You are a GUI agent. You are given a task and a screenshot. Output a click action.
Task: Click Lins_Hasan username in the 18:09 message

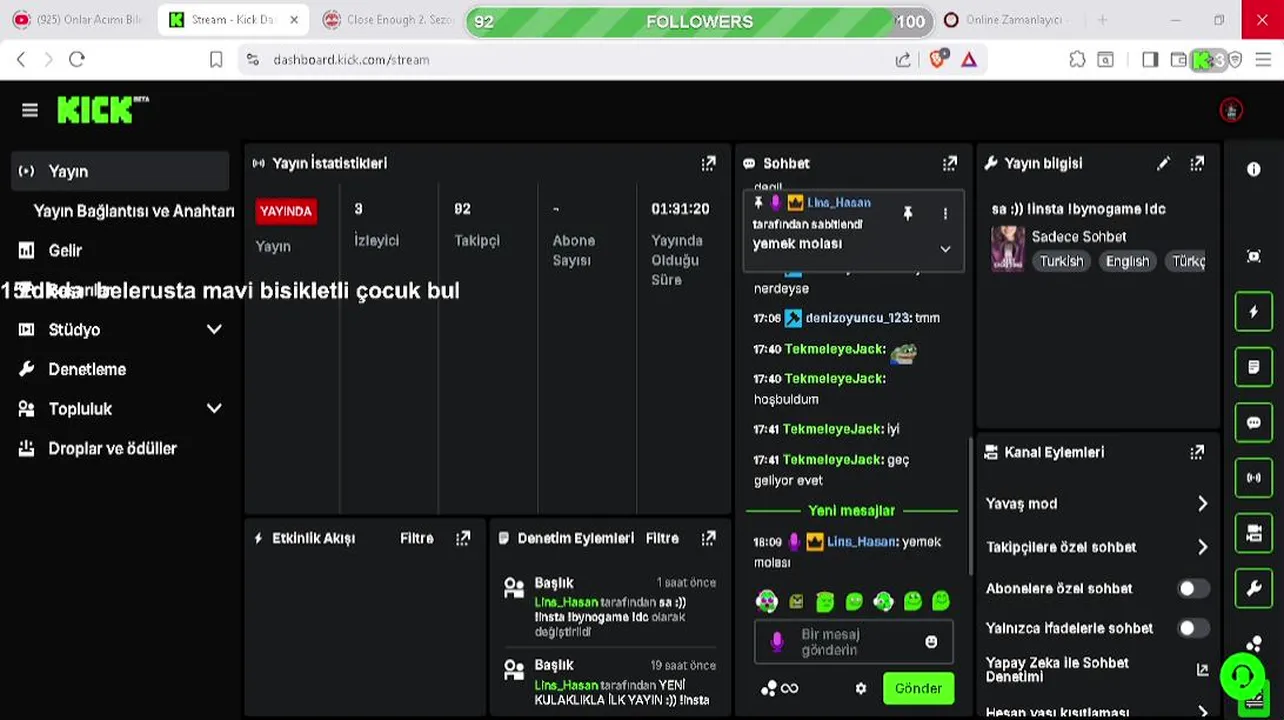(x=862, y=541)
